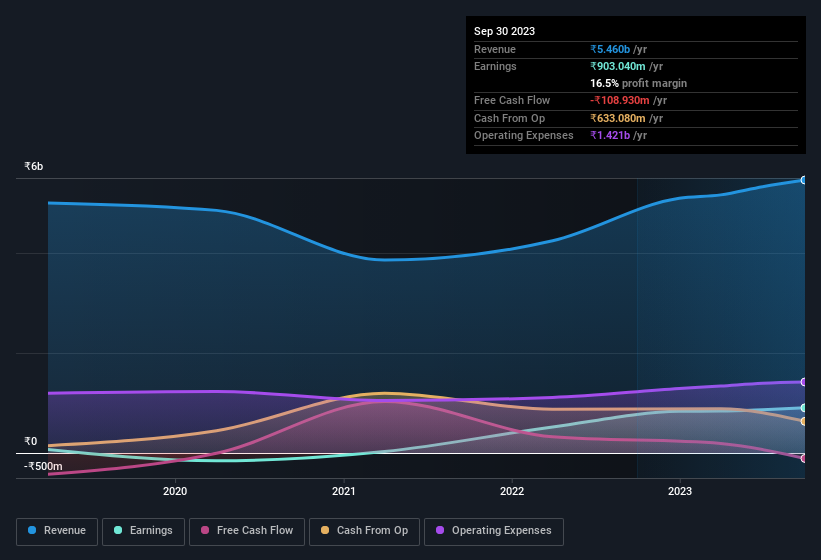Screen dimensions: 821x560
Task: Click the Cash From Op label in tooltip
Action: (509, 118)
